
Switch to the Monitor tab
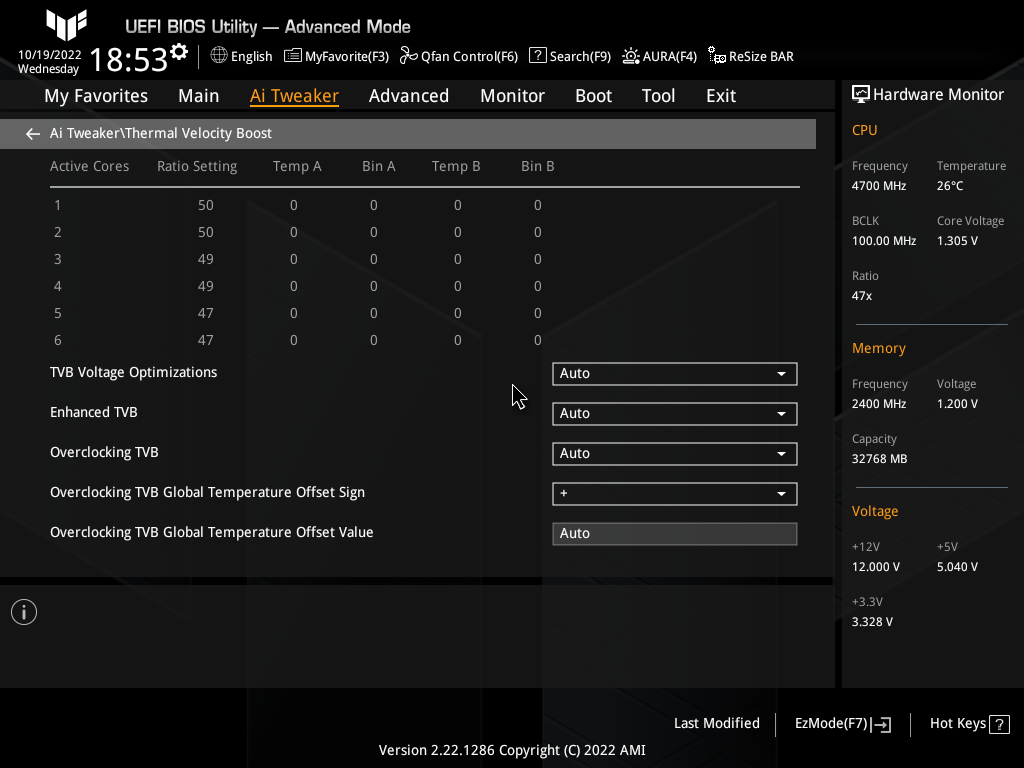tap(512, 95)
